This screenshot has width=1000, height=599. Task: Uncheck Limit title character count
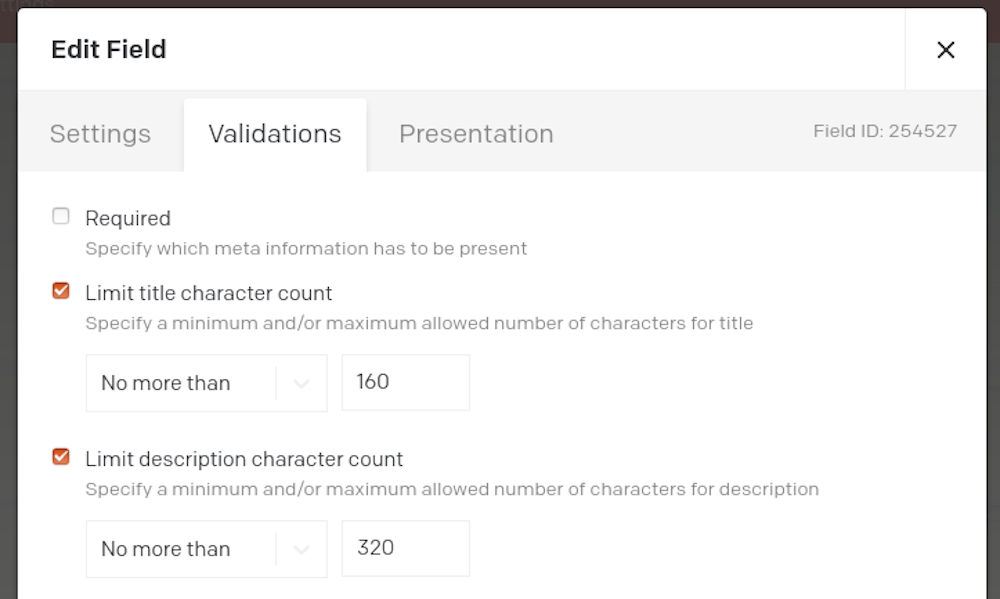point(61,291)
